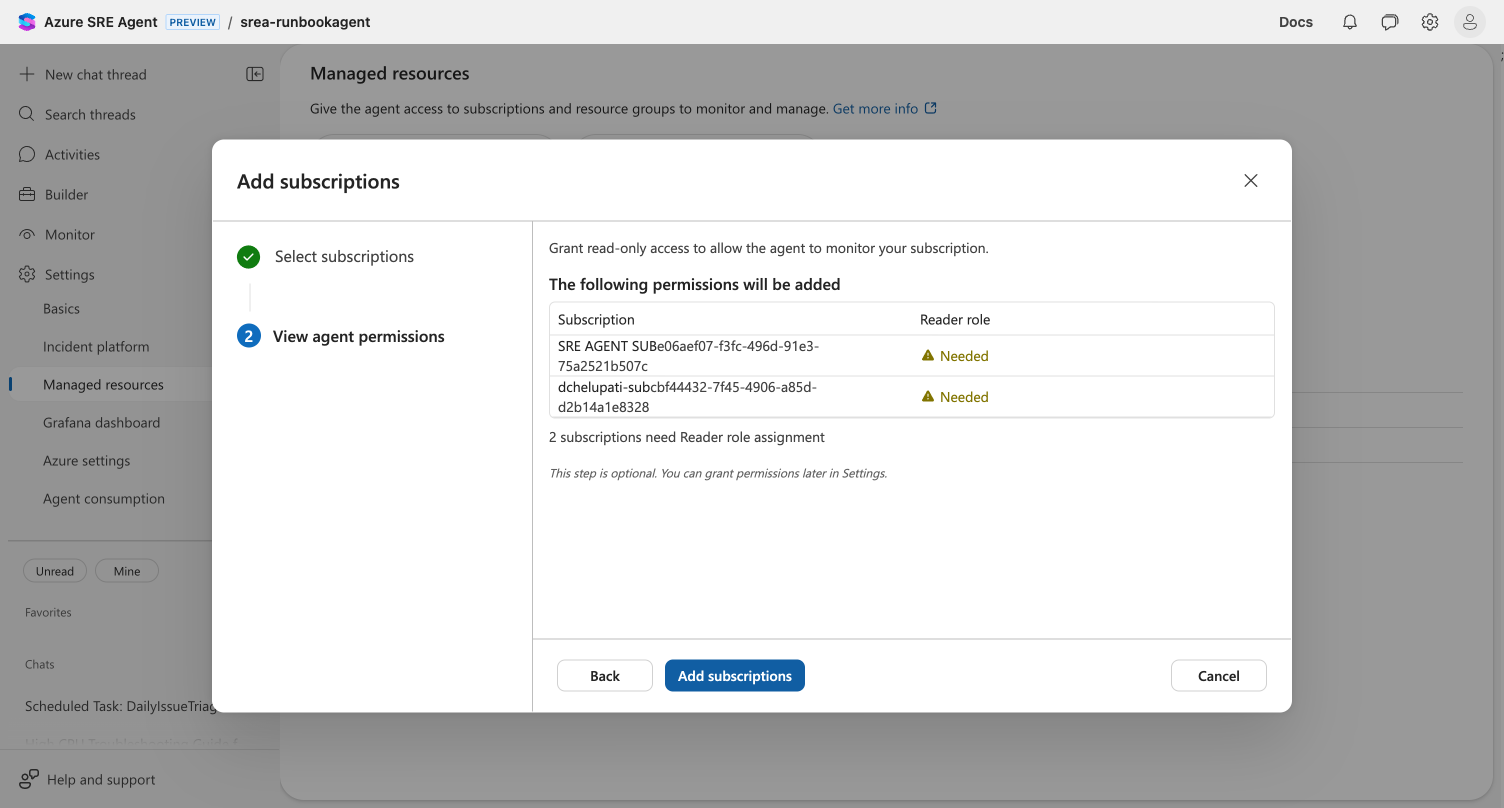
Task: Click Needed status for dchelupati-sub
Action: tap(964, 397)
